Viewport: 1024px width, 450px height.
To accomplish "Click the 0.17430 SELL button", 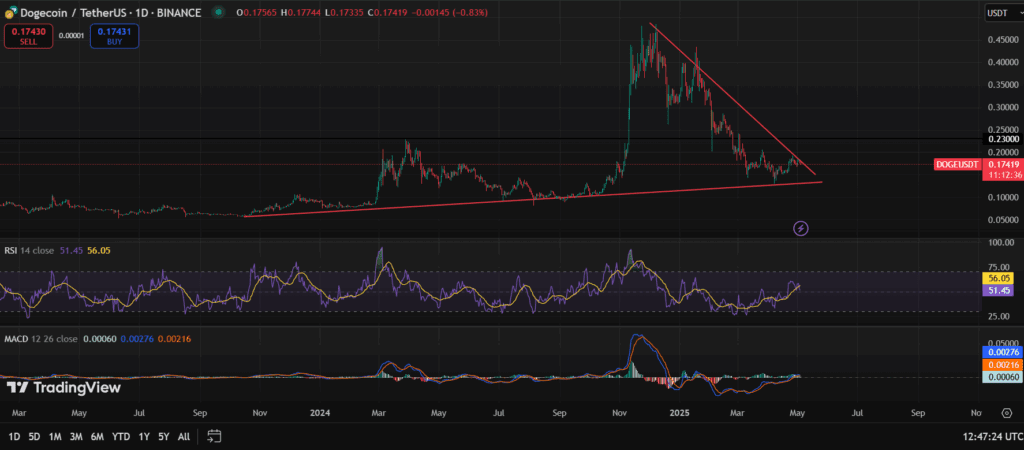I will (29, 36).
